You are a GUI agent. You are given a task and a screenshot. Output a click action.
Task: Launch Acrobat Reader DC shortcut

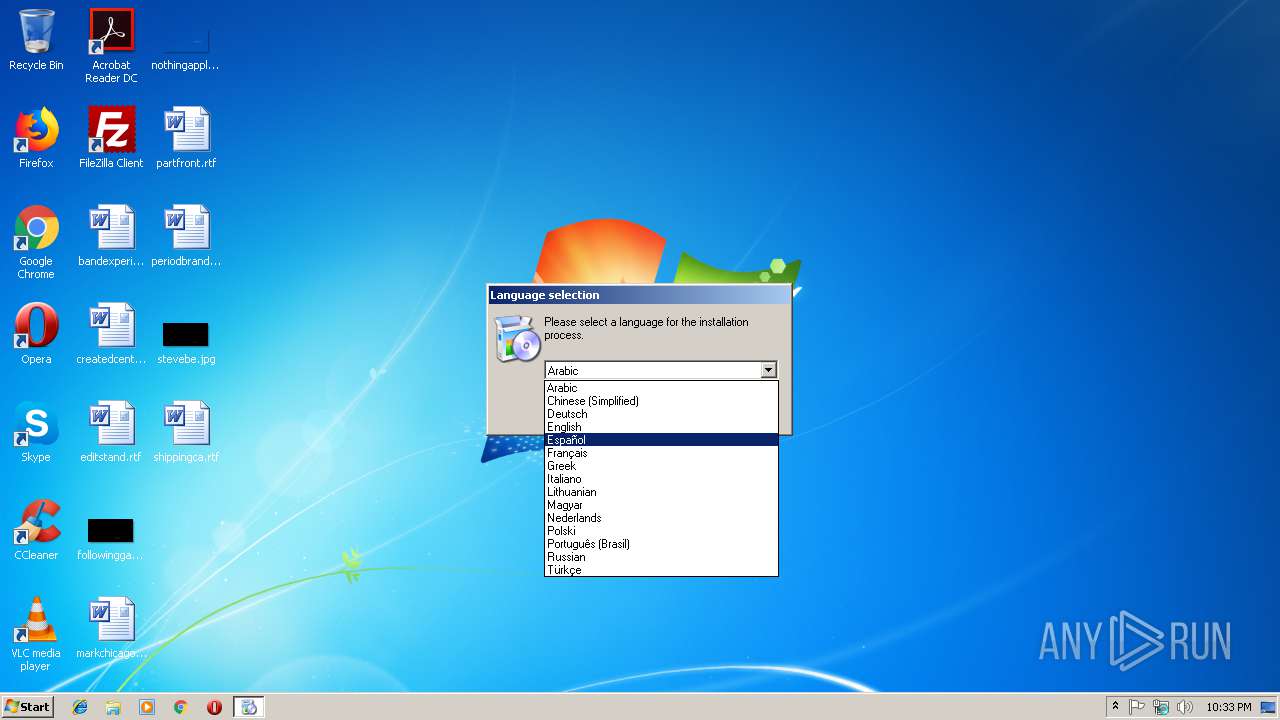click(111, 46)
